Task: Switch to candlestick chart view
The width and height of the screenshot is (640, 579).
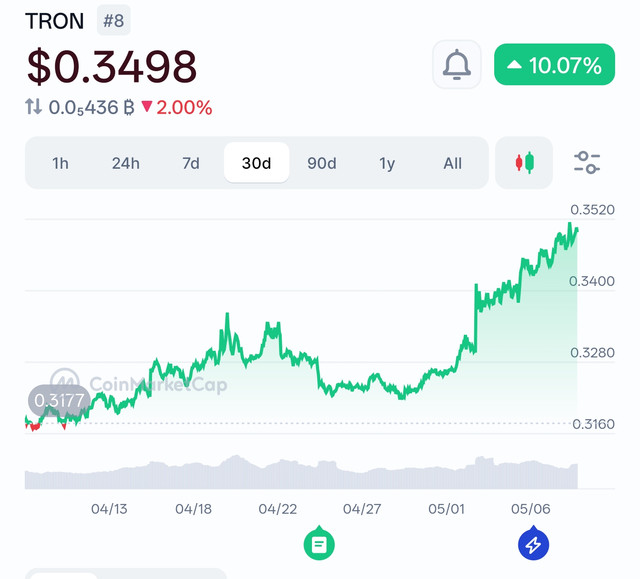Action: pos(524,163)
